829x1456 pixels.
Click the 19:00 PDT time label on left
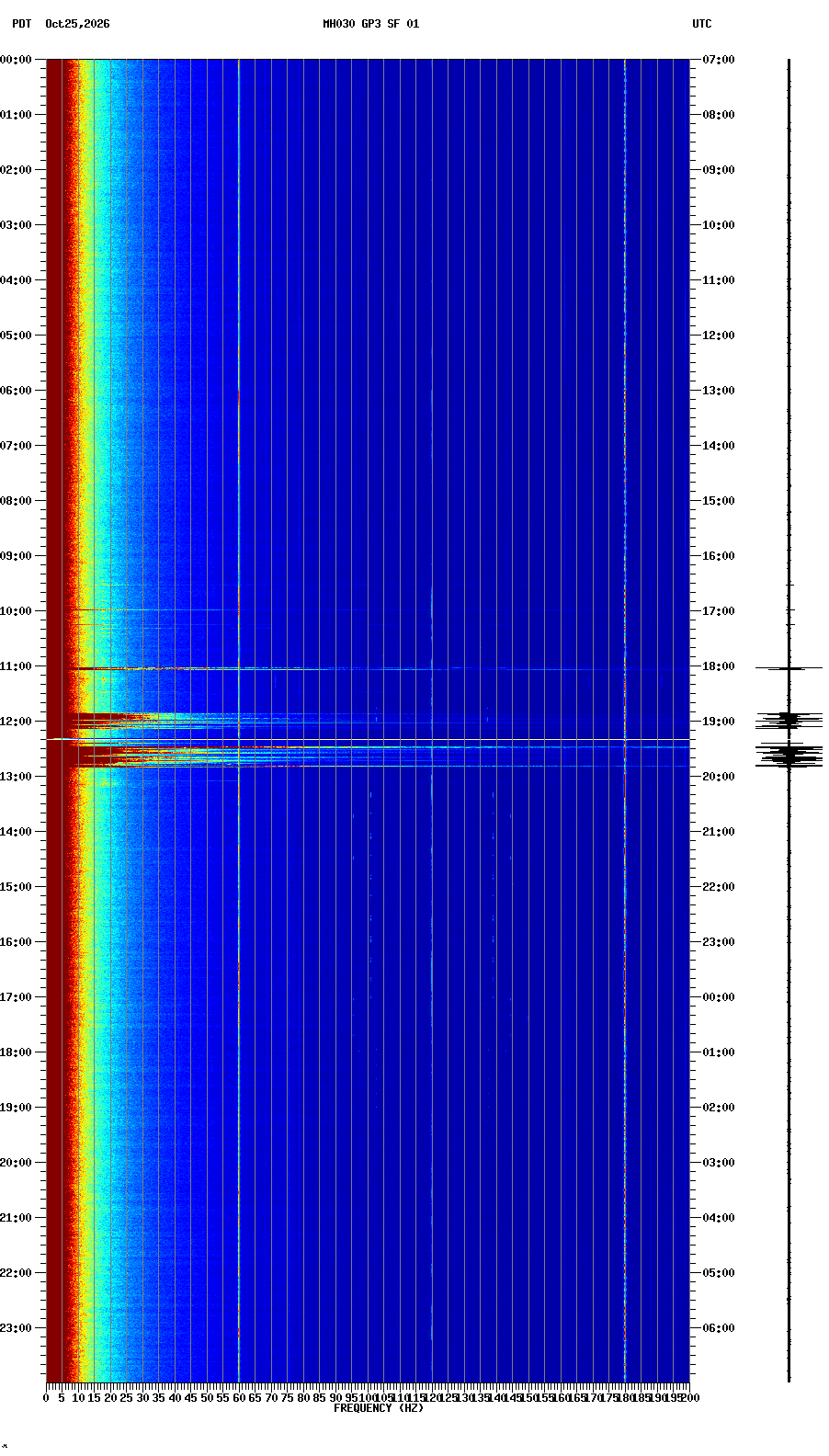(16, 1108)
